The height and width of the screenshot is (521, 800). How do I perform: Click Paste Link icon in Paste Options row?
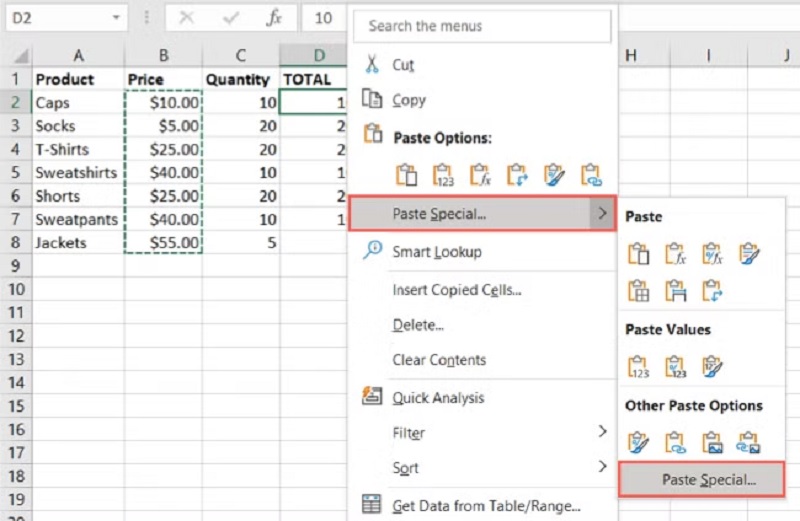[x=591, y=176]
